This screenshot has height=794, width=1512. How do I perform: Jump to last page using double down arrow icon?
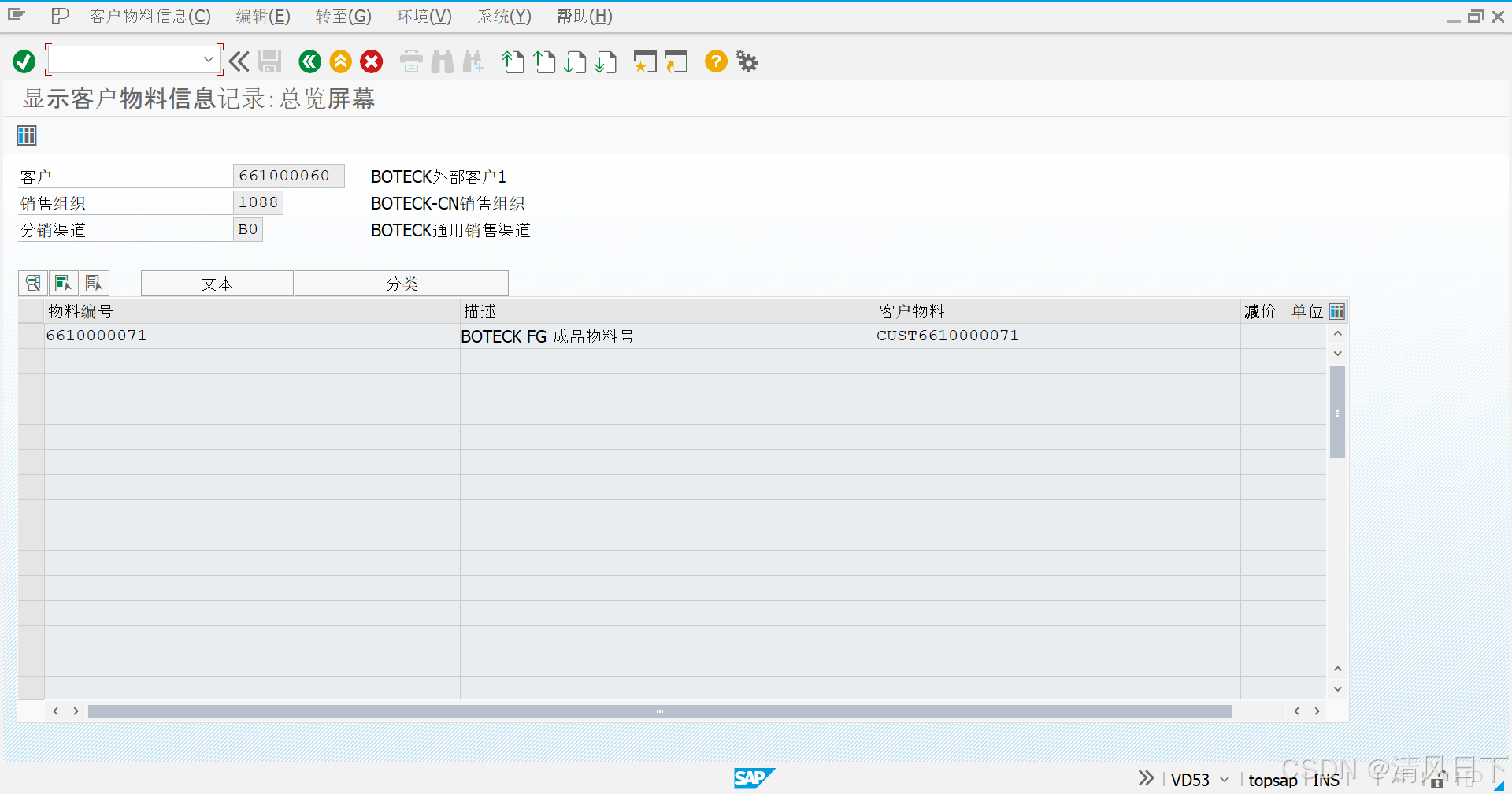point(606,61)
